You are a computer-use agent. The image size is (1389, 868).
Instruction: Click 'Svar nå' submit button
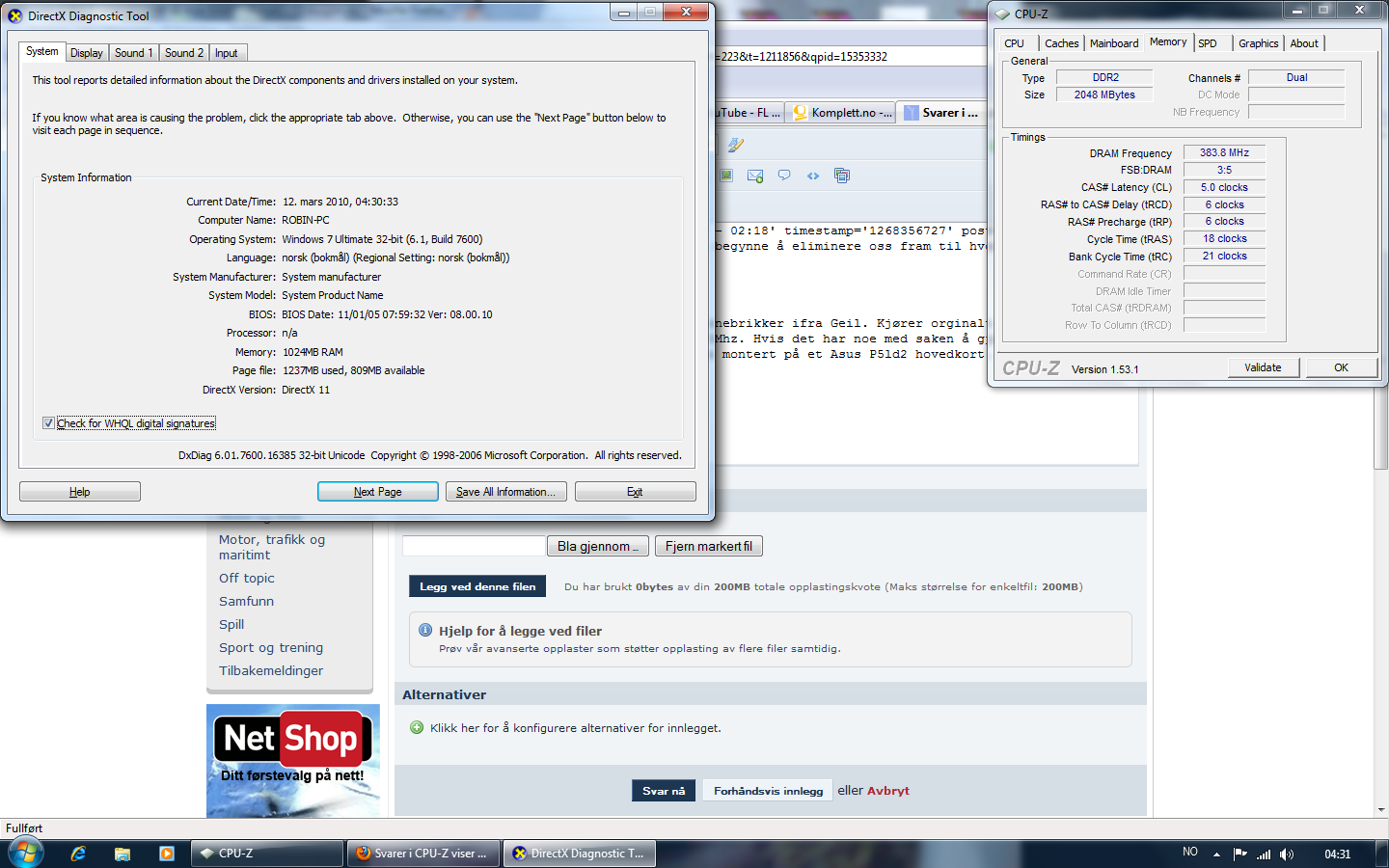point(664,791)
